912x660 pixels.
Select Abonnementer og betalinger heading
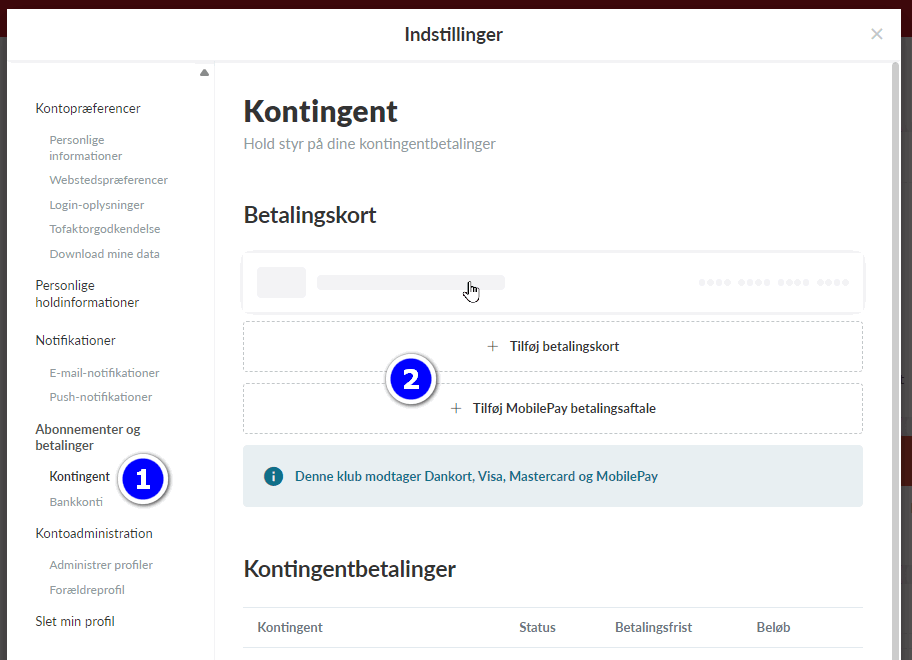pyautogui.click(x=88, y=437)
